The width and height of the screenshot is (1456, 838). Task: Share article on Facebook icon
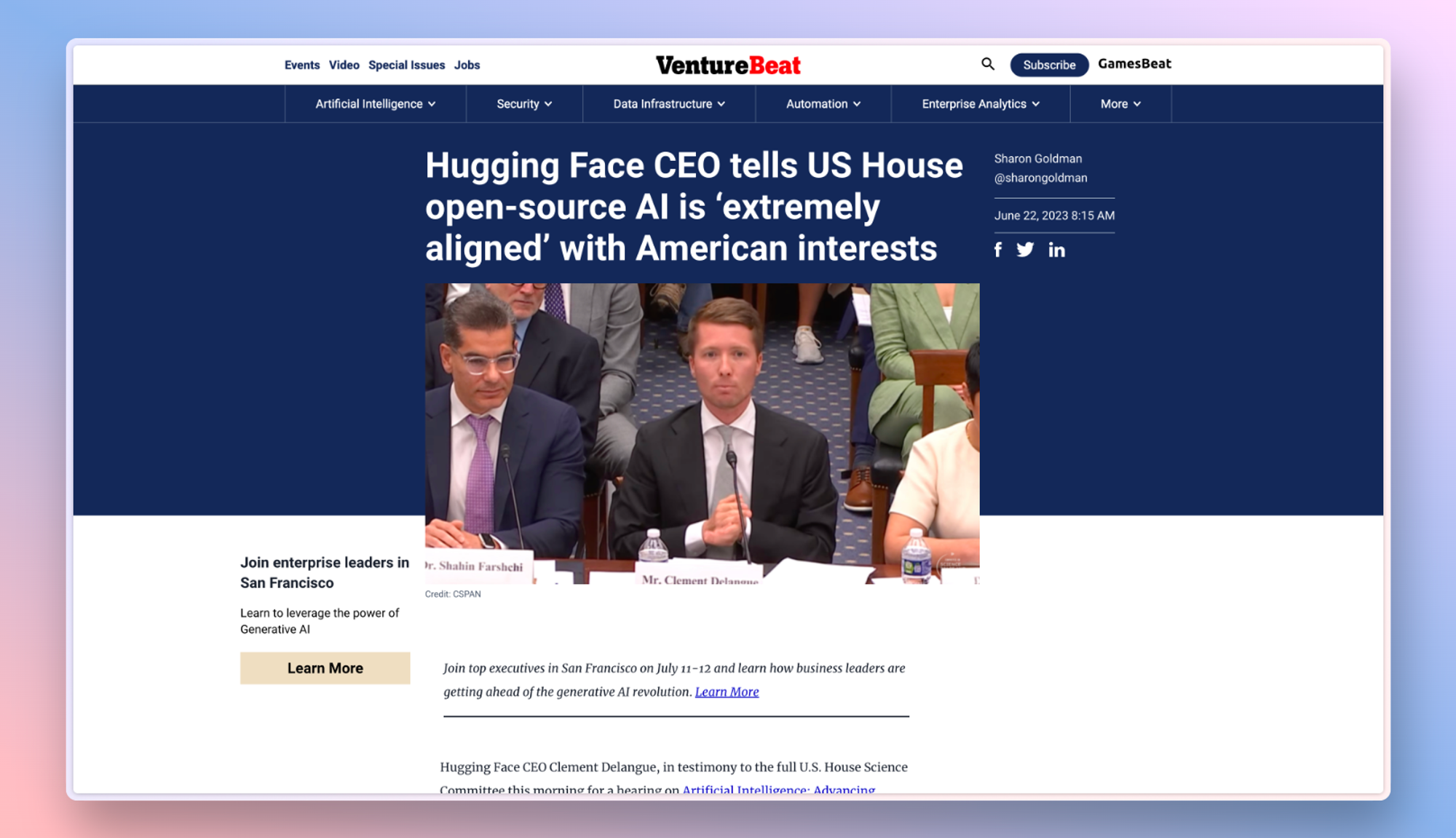tap(998, 250)
